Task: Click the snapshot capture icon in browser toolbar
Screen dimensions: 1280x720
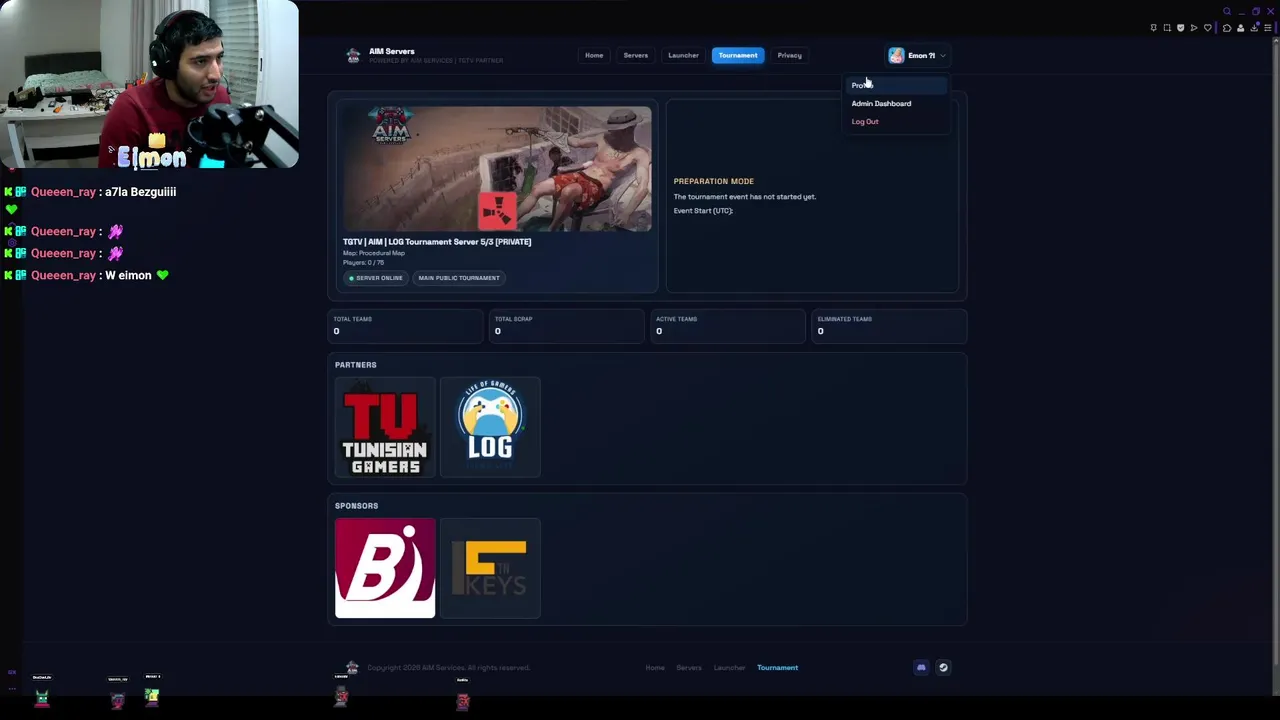Action: [1167, 28]
